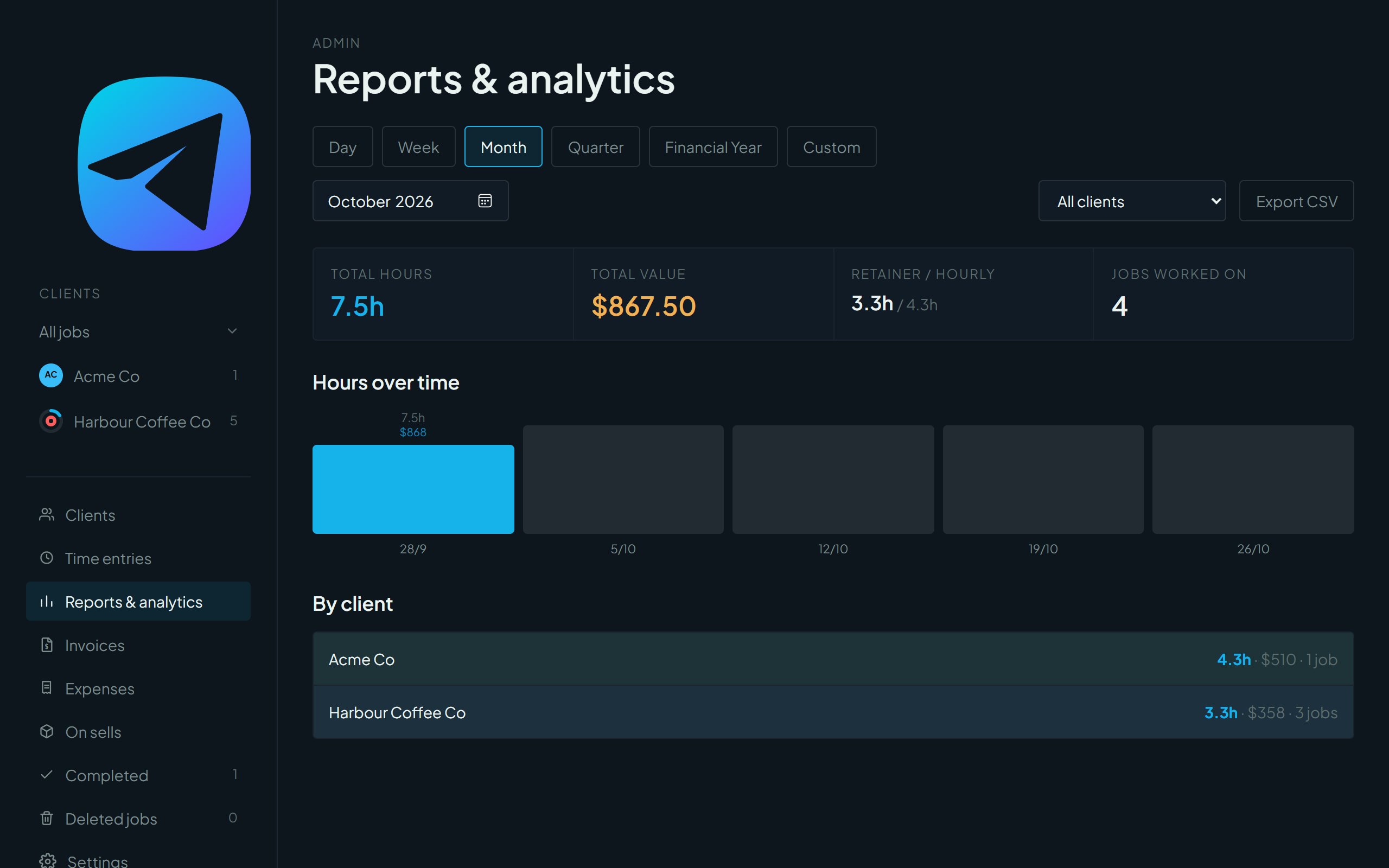Open the October 2026 month selector
Image resolution: width=1389 pixels, height=868 pixels.
(410, 201)
